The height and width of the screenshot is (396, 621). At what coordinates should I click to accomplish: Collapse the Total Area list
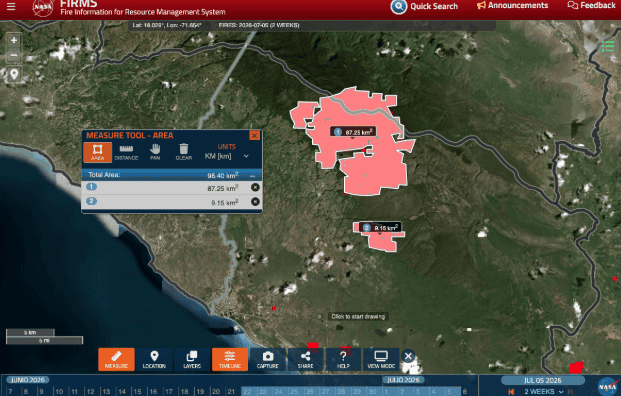[x=252, y=175]
